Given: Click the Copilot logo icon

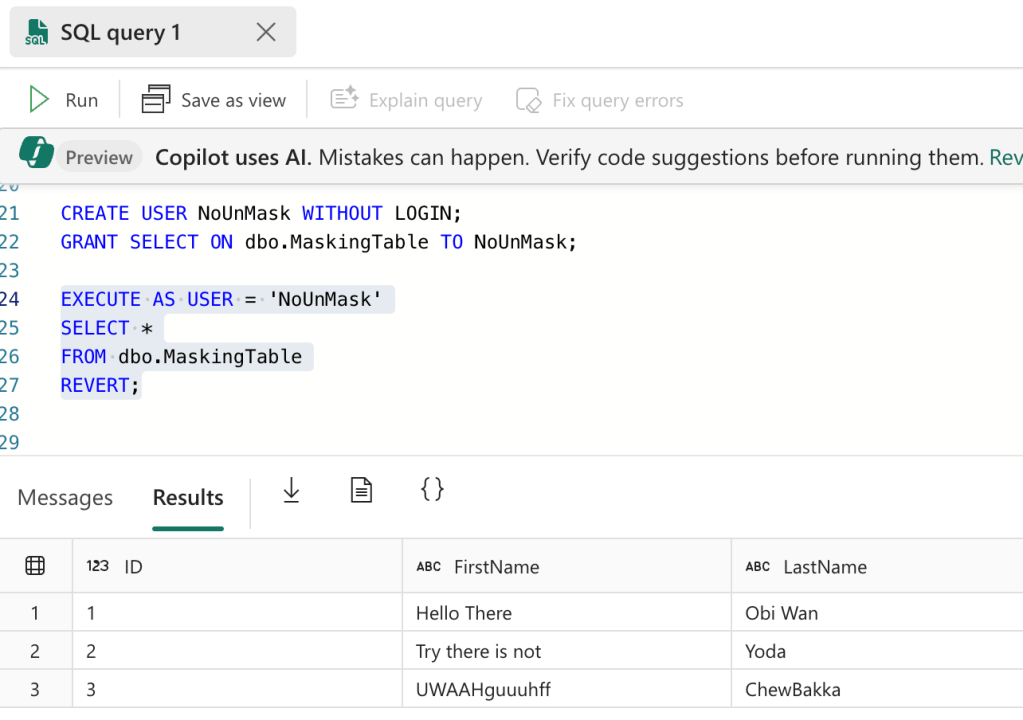Looking at the screenshot, I should click(x=36, y=156).
